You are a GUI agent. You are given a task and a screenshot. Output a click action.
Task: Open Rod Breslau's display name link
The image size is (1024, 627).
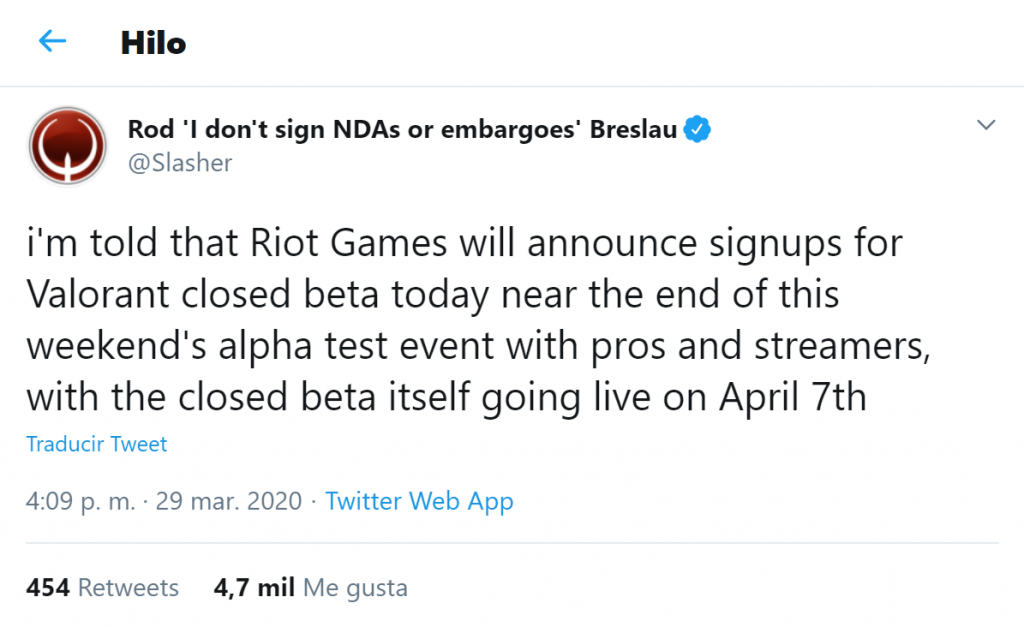pyautogui.click(x=402, y=130)
